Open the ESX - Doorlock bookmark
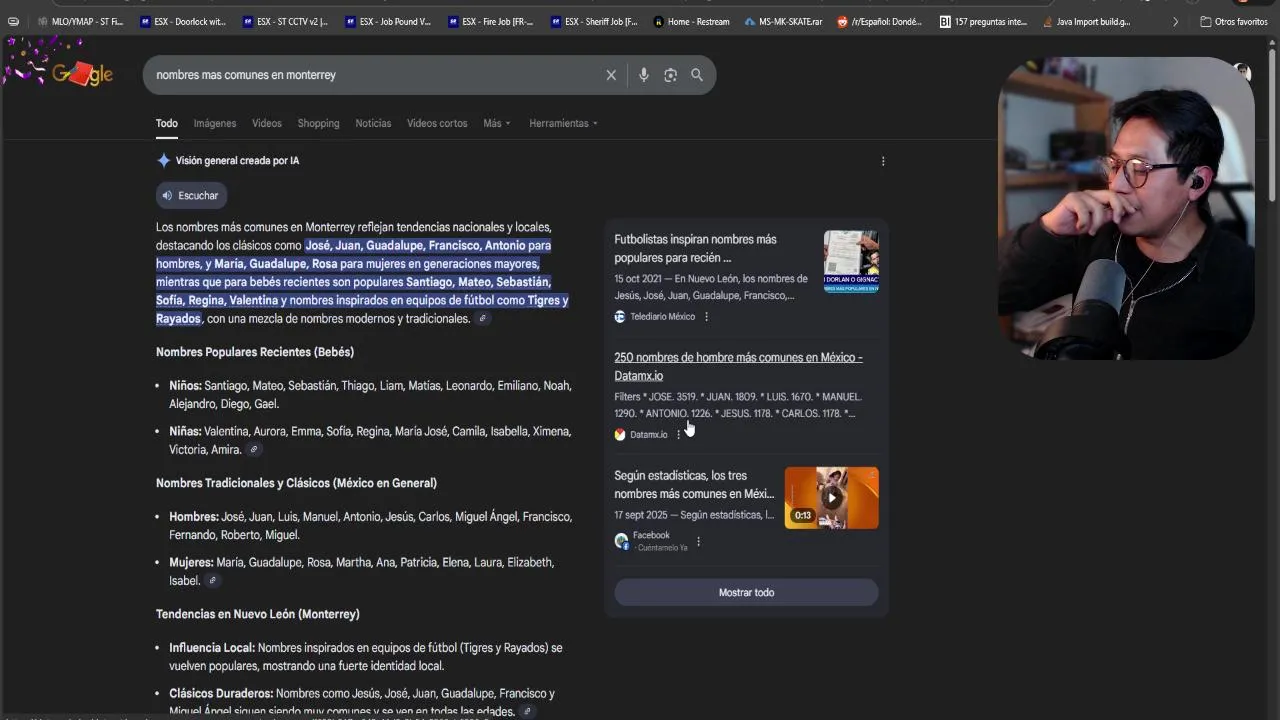This screenshot has width=1280, height=720. pyautogui.click(x=184, y=21)
